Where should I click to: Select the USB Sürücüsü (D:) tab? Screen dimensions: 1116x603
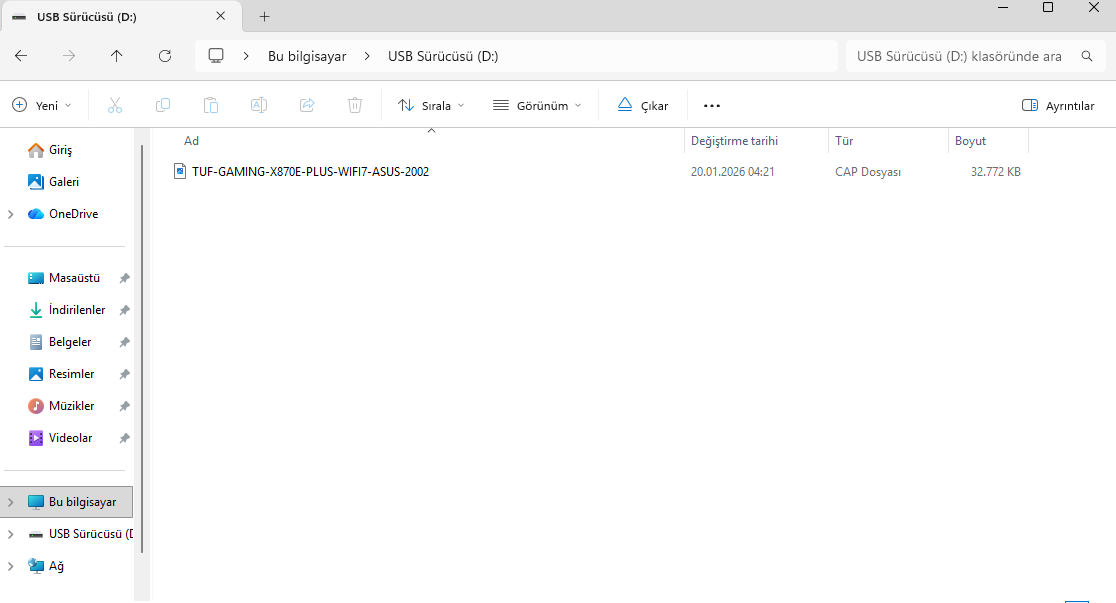(x=122, y=16)
